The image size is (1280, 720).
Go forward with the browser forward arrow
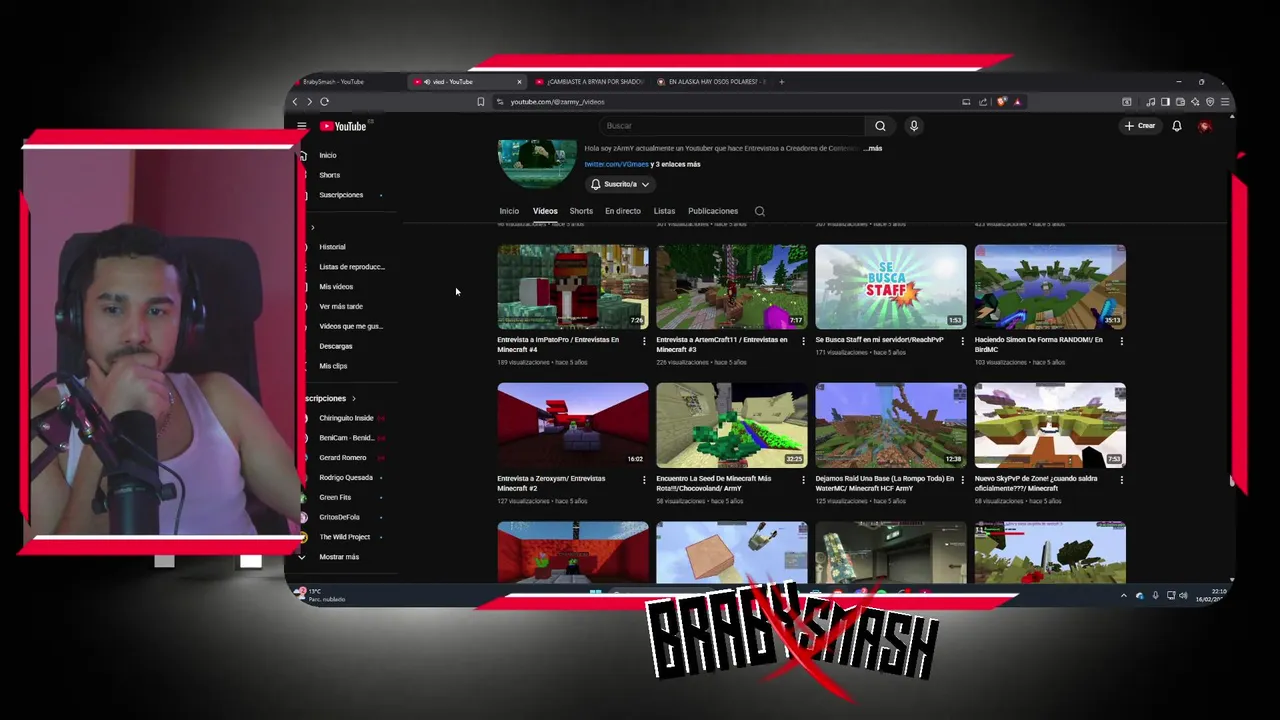[x=309, y=101]
